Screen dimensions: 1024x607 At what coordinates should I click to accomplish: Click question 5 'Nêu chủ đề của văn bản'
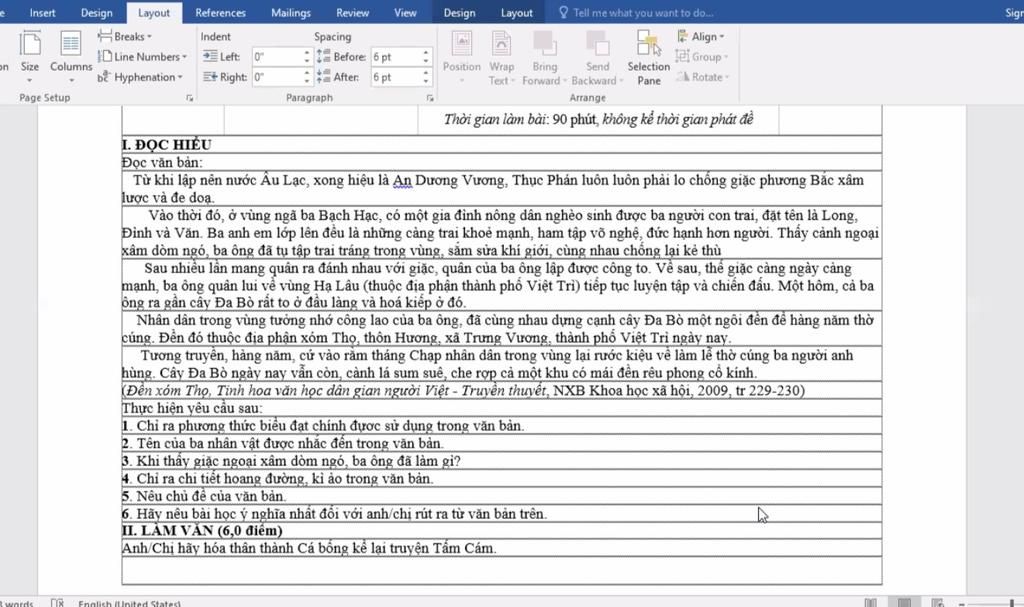[204, 496]
